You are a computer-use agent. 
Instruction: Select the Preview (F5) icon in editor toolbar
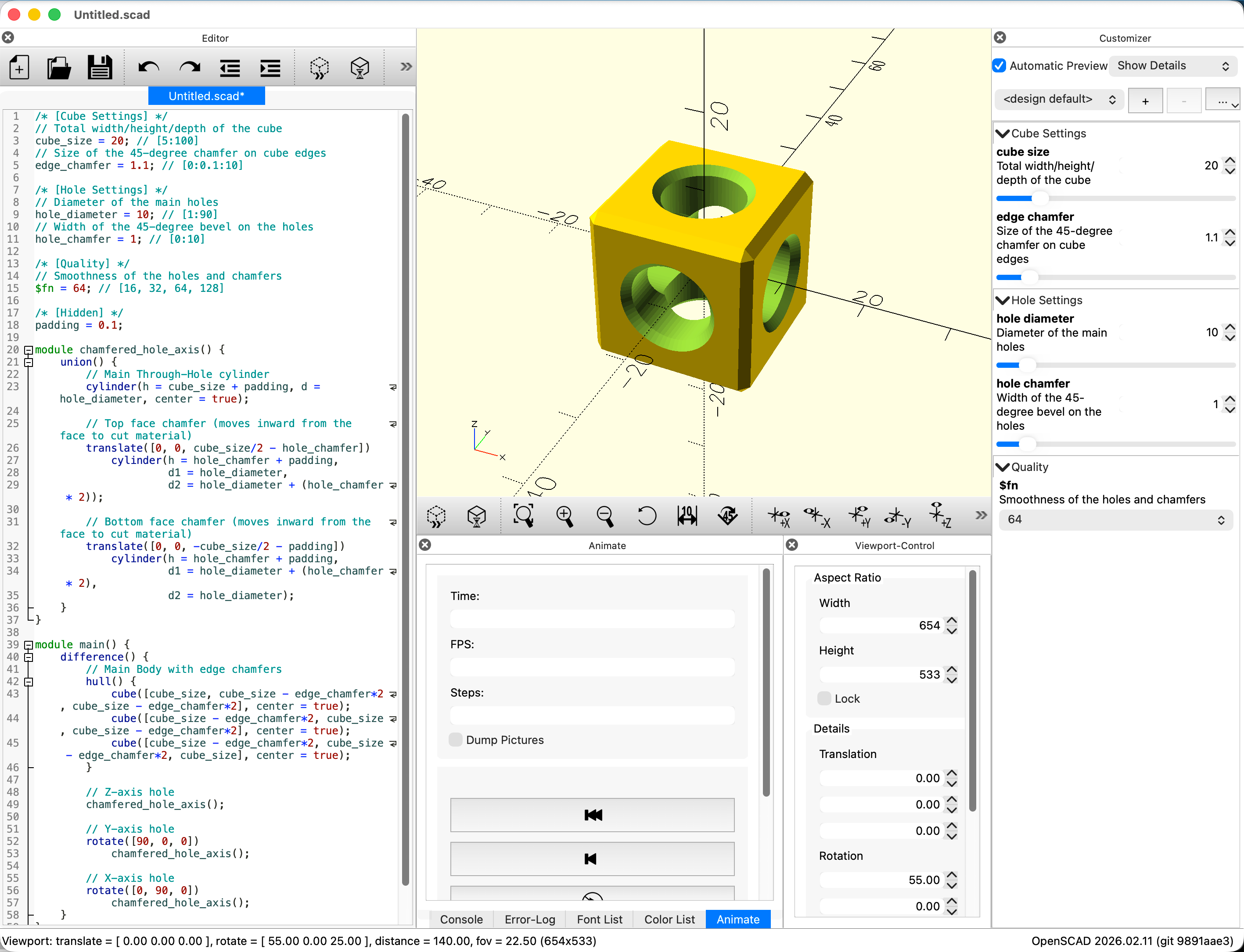[x=319, y=67]
